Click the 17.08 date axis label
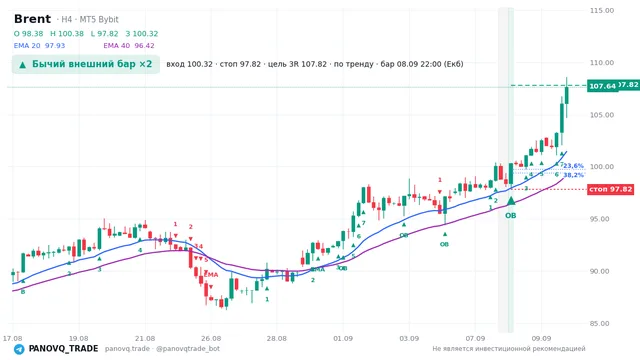Viewport: 640px width, 360px height. coord(12,338)
